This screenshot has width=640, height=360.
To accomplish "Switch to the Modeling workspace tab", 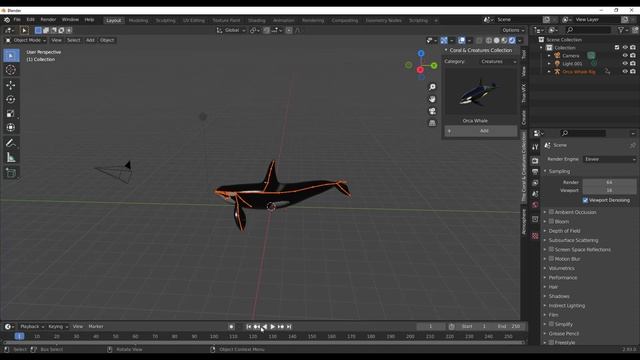I will [138, 20].
